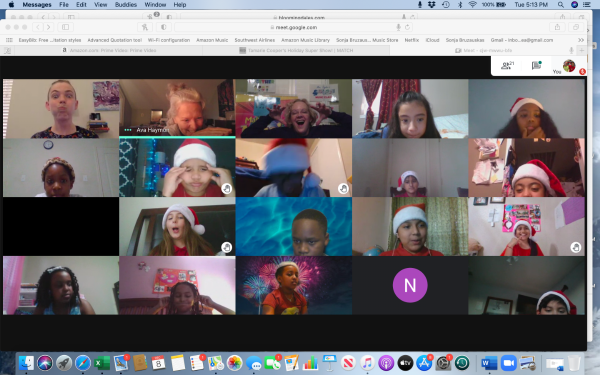Click the Safari sidebar toggle button
Viewport: 600px width, 375px height.
pos(65,27)
